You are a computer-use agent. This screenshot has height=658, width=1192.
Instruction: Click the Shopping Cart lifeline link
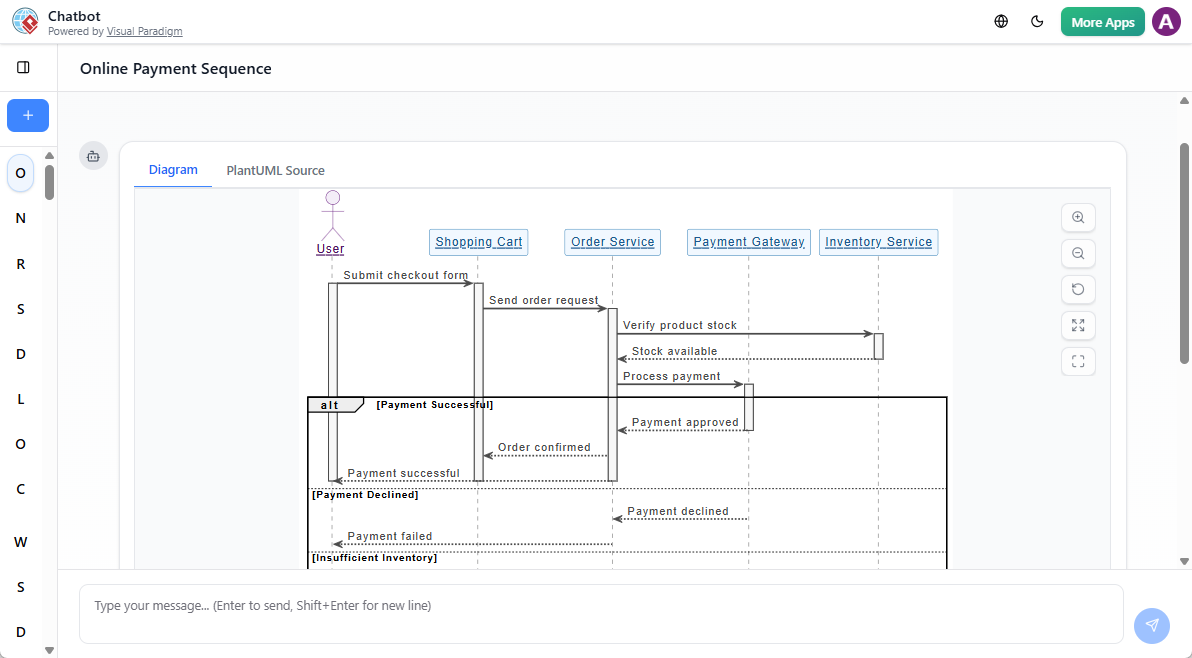pos(478,241)
